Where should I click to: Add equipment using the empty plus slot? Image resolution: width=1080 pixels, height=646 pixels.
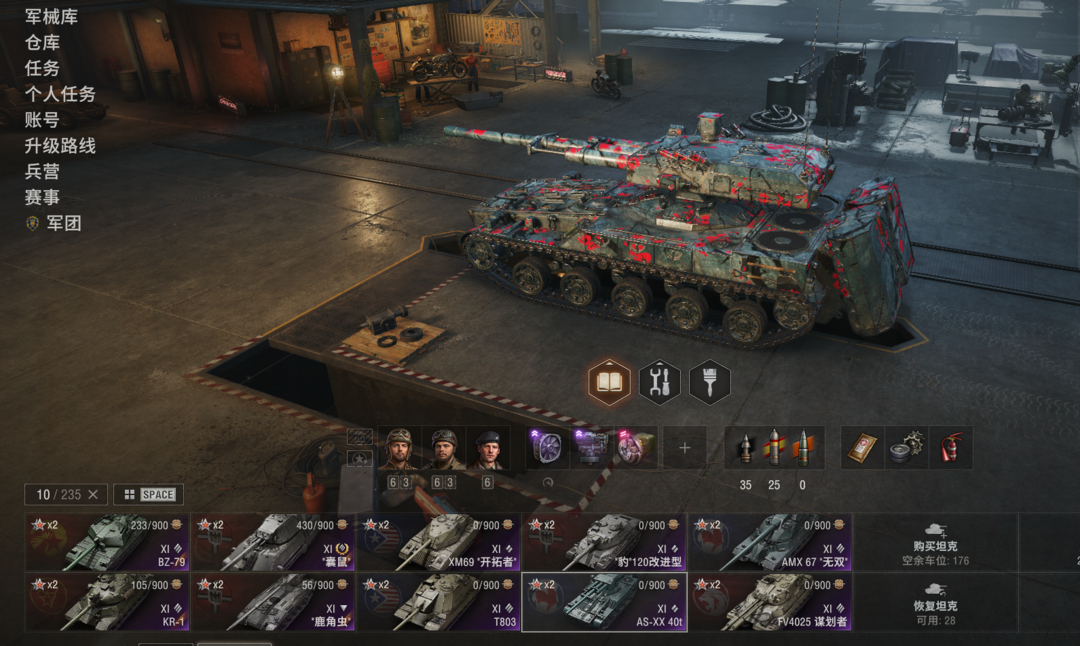[x=684, y=448]
